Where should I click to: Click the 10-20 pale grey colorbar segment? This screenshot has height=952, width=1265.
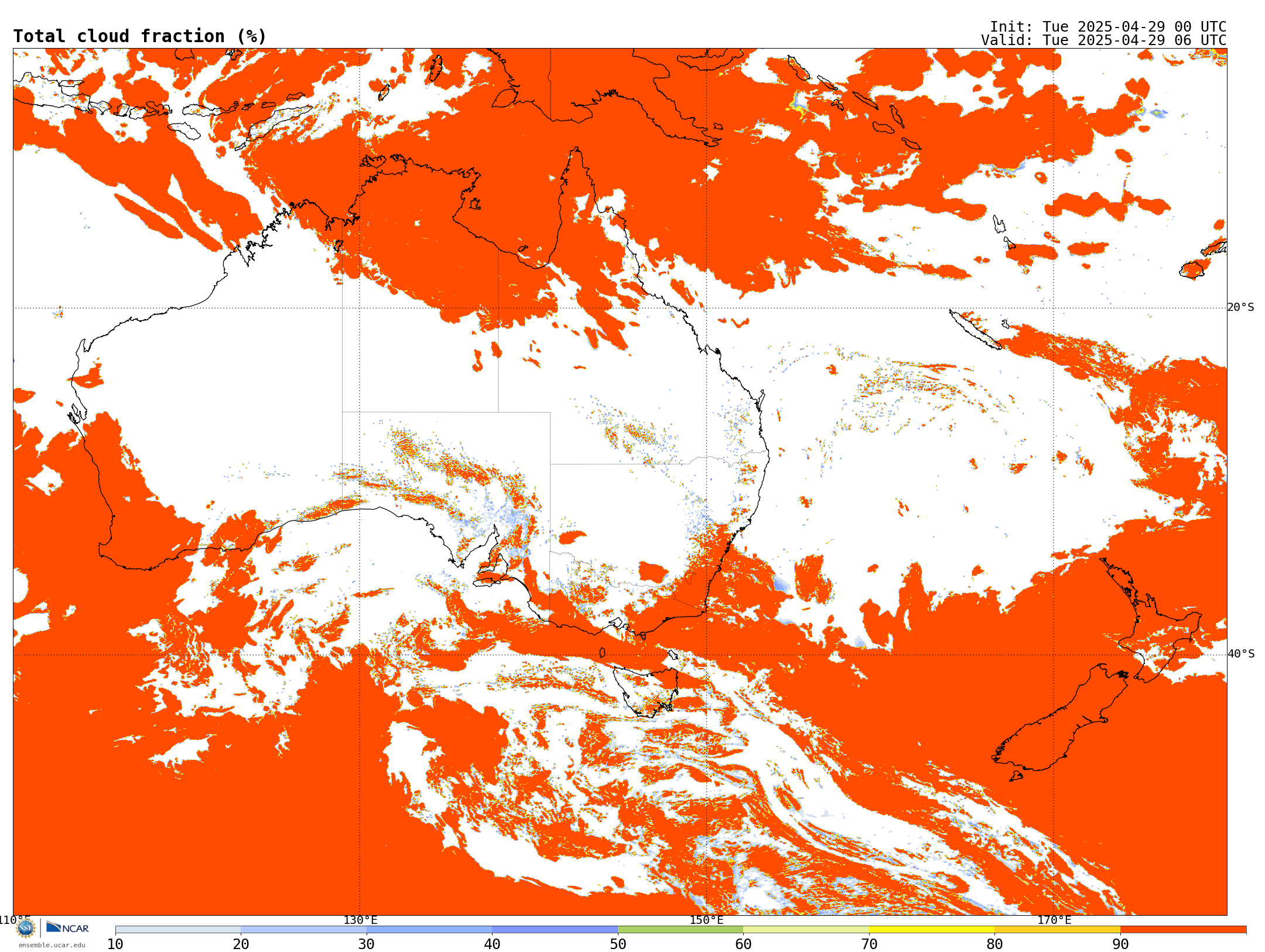[178, 930]
